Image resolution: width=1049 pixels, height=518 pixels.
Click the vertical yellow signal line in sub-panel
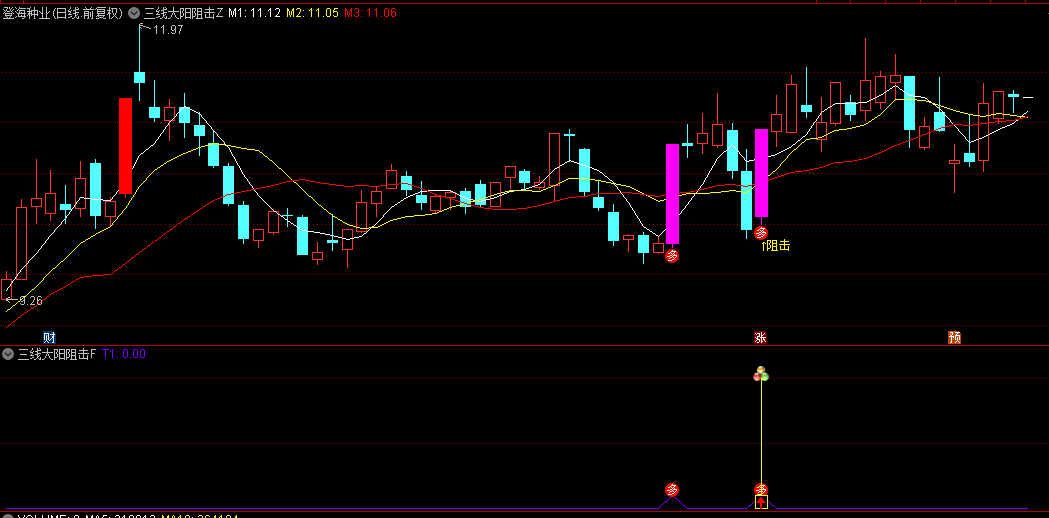(x=761, y=432)
